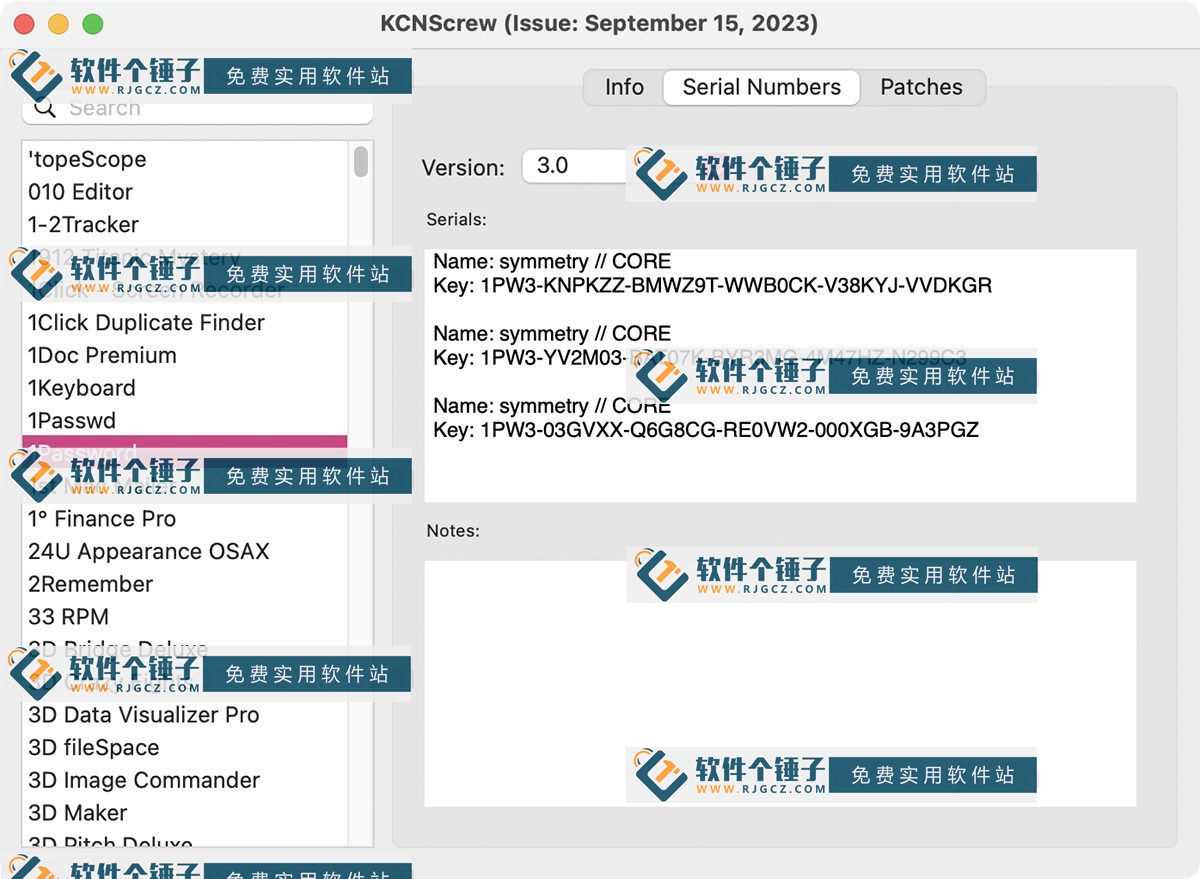Click the key starting 1PW3-03GVXX
Image resolution: width=1200 pixels, height=879 pixels.
click(705, 430)
